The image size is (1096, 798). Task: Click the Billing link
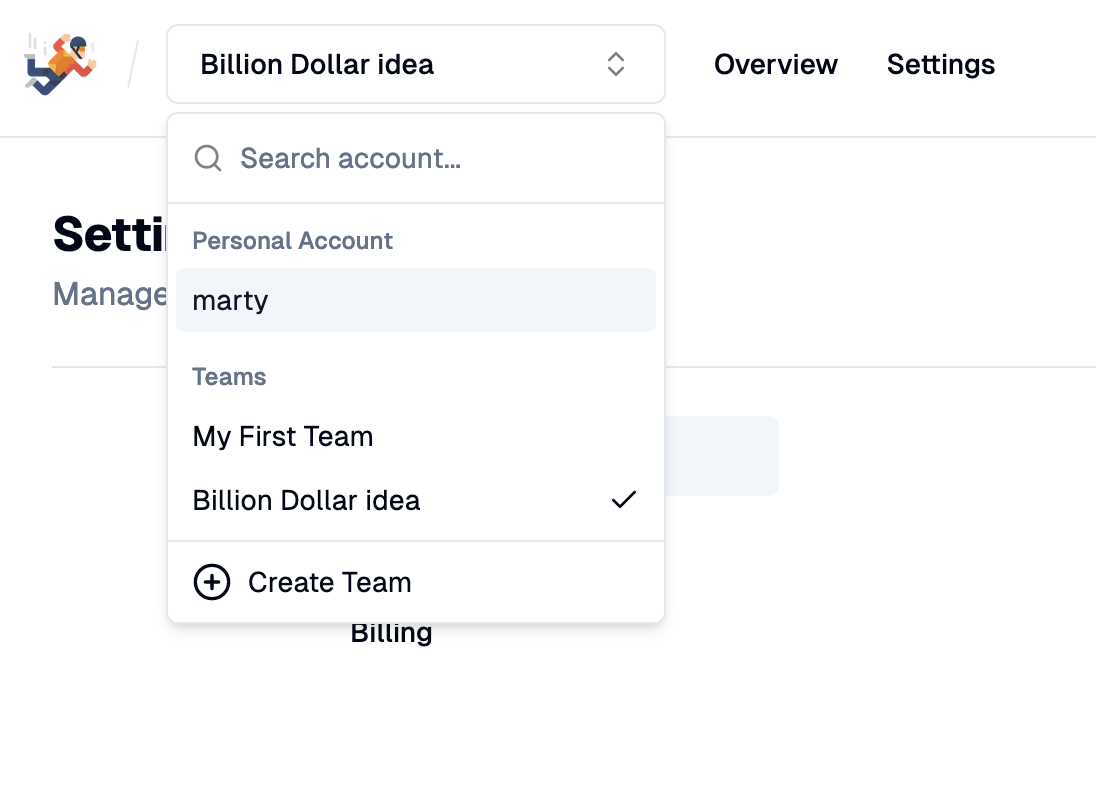click(391, 632)
